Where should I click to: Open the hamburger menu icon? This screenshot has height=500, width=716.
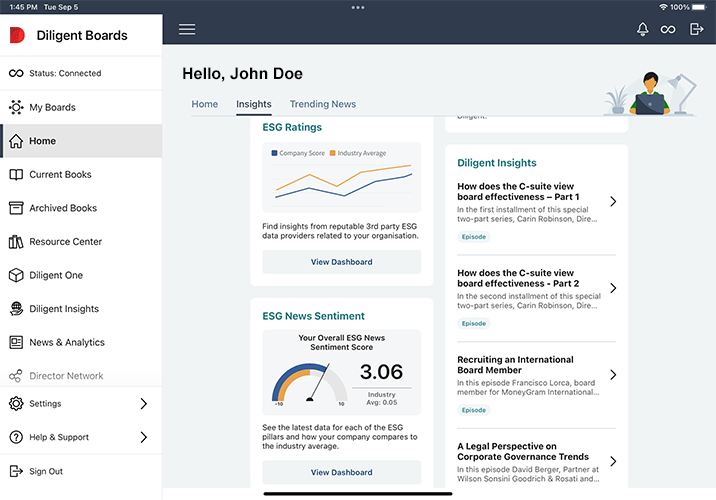187,29
